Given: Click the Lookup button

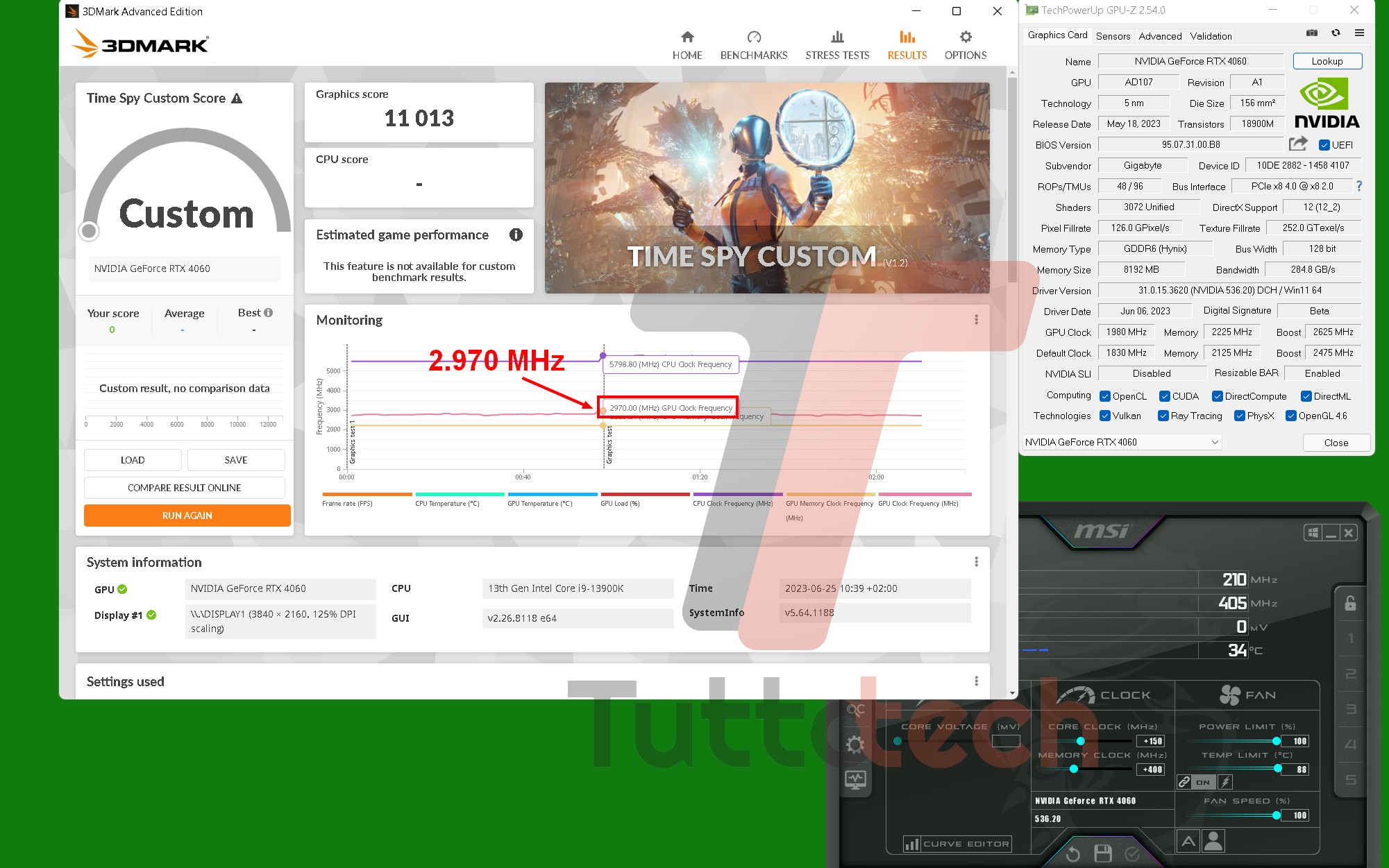Looking at the screenshot, I should 1327,61.
